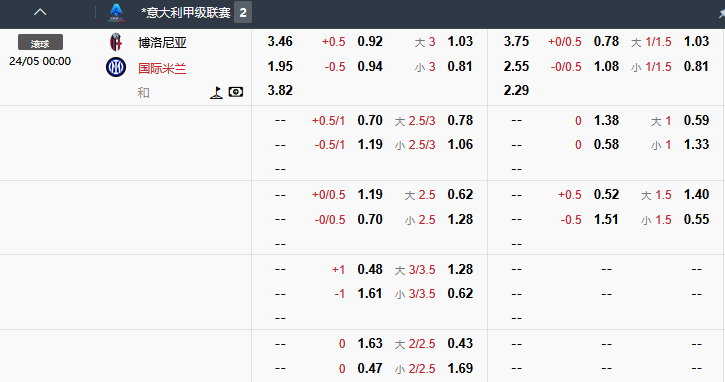
Task: Select -0/0.5 handicap odds 0.70
Action: (x=370, y=219)
